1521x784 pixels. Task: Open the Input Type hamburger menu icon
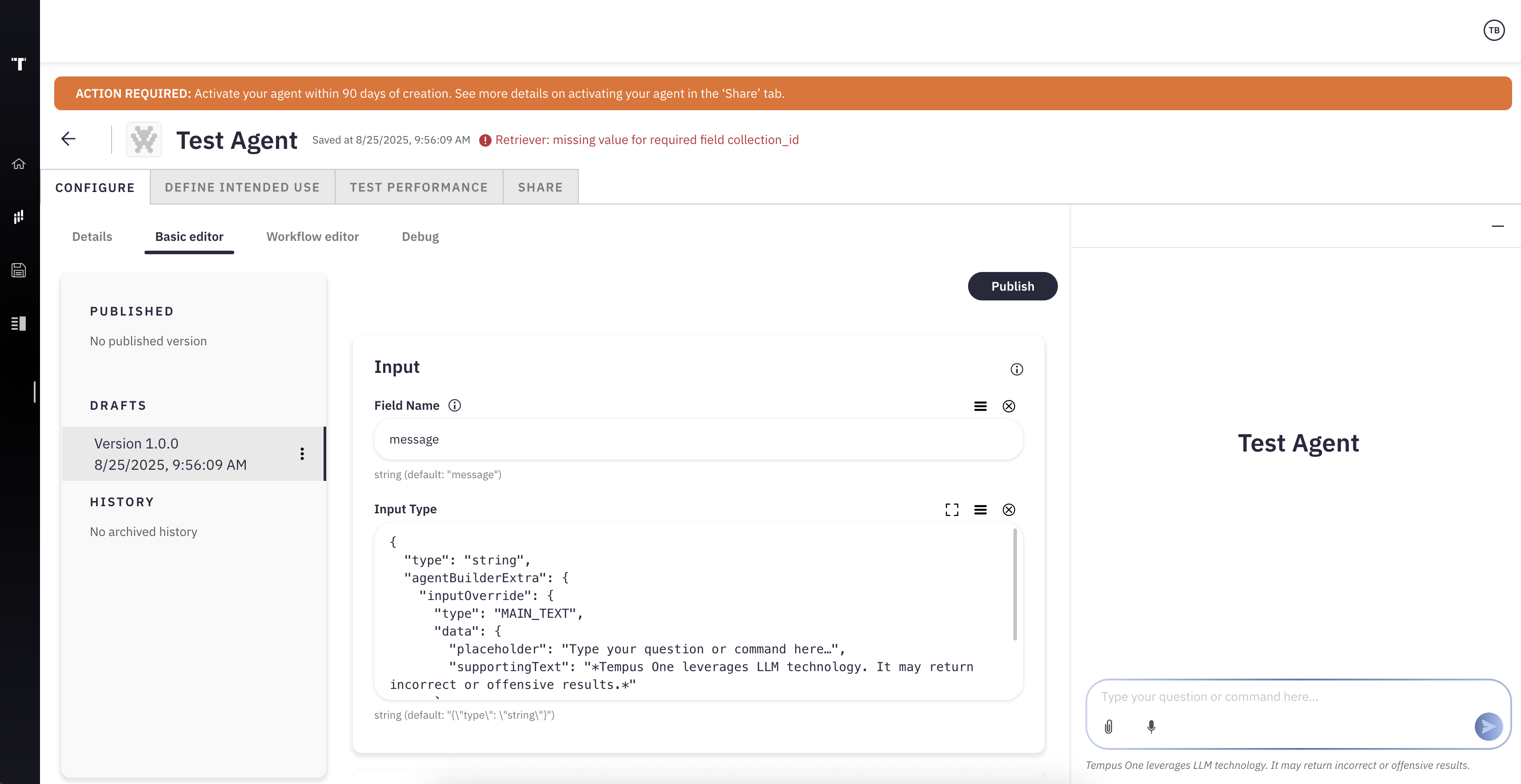pos(980,509)
